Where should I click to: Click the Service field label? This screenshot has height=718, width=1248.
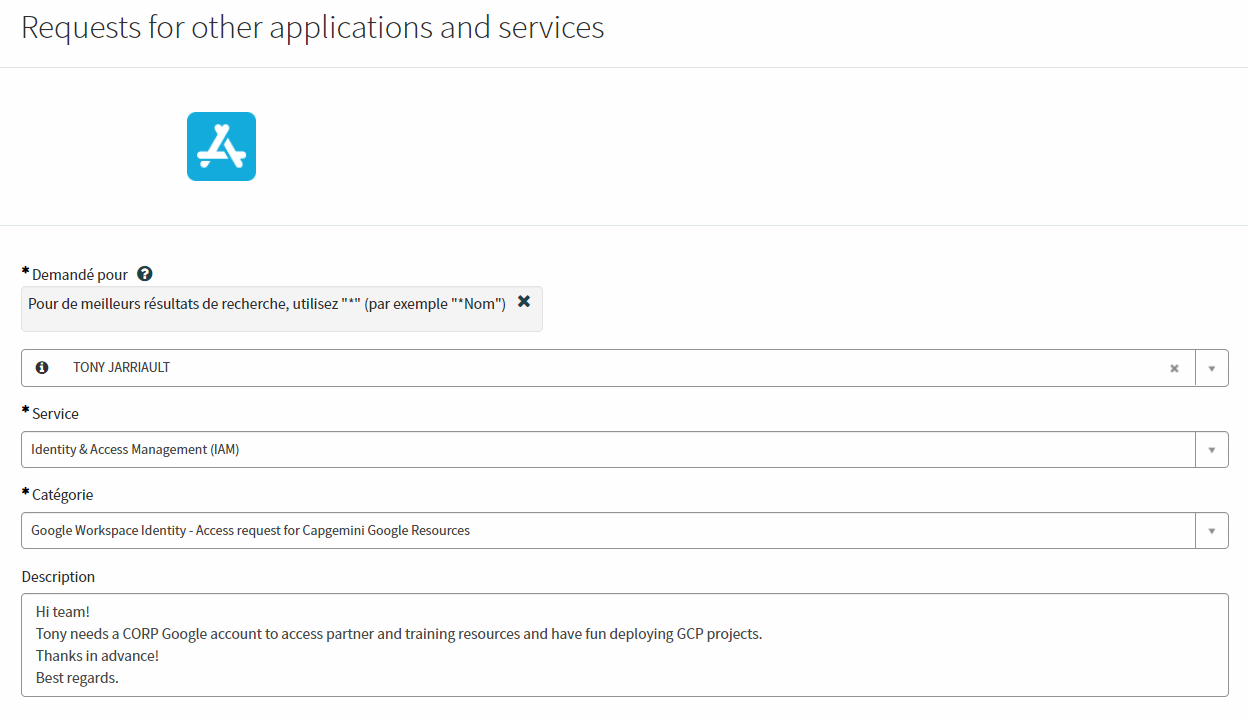pos(55,414)
